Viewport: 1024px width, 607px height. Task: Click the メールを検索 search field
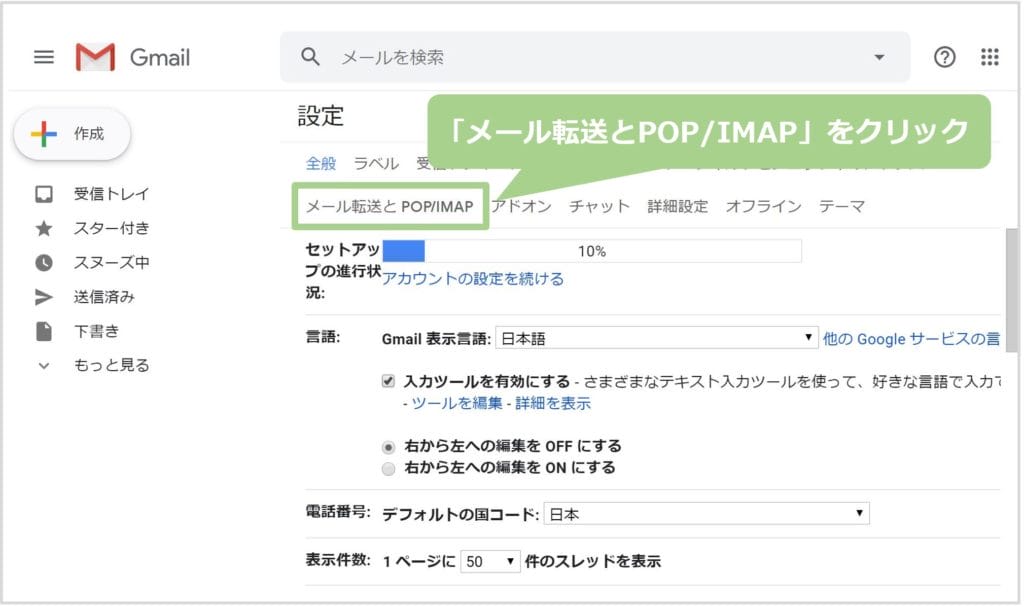click(x=595, y=57)
